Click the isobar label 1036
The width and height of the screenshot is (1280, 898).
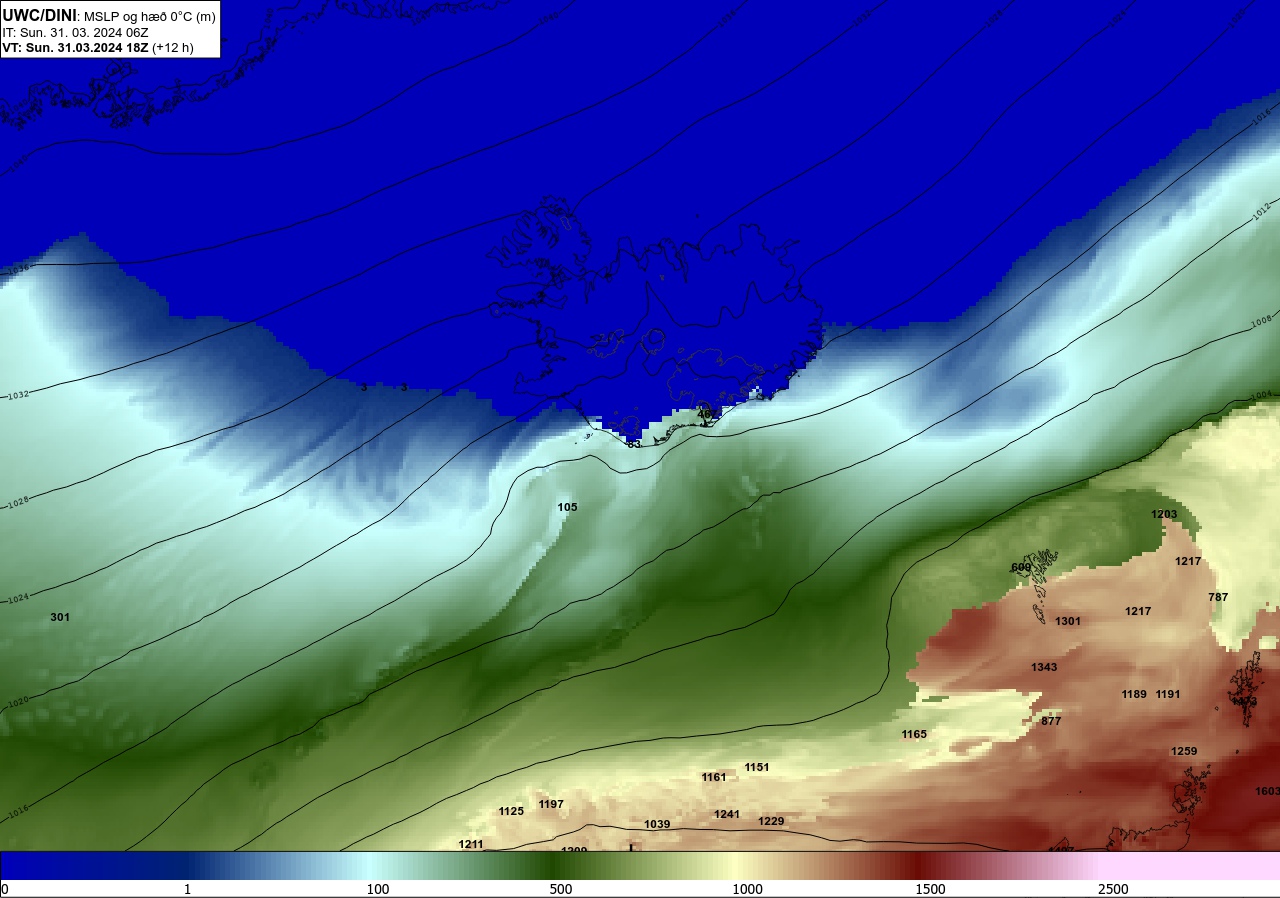[x=18, y=269]
